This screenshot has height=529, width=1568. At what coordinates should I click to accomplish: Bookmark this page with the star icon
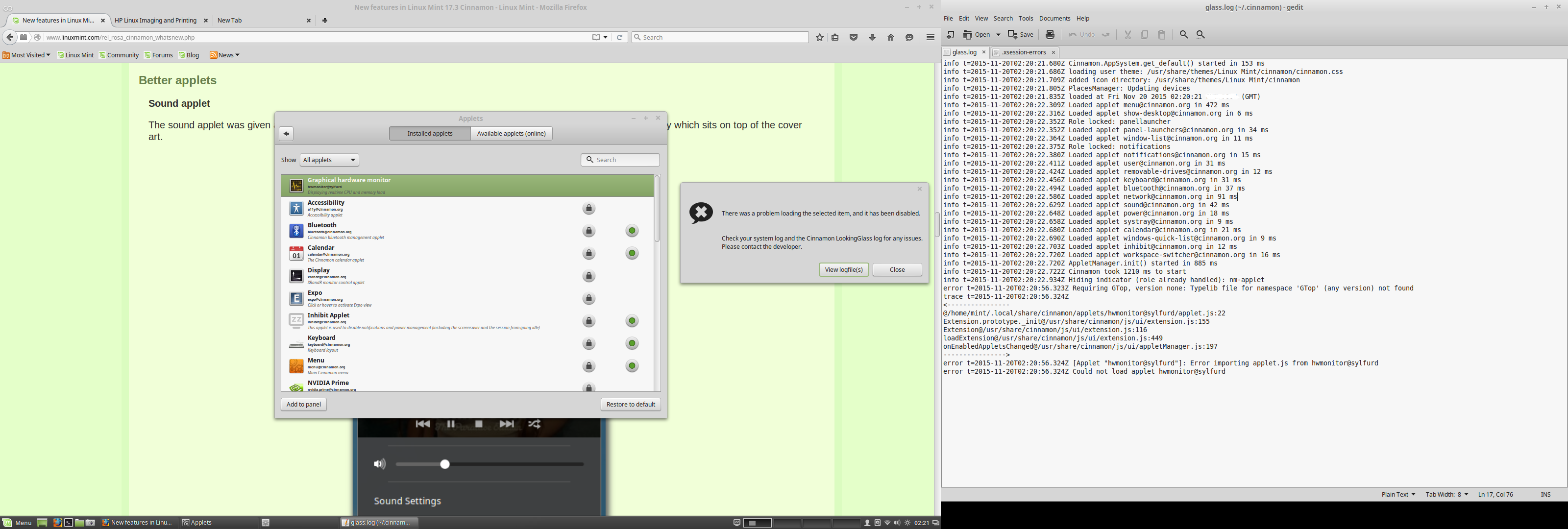point(820,37)
